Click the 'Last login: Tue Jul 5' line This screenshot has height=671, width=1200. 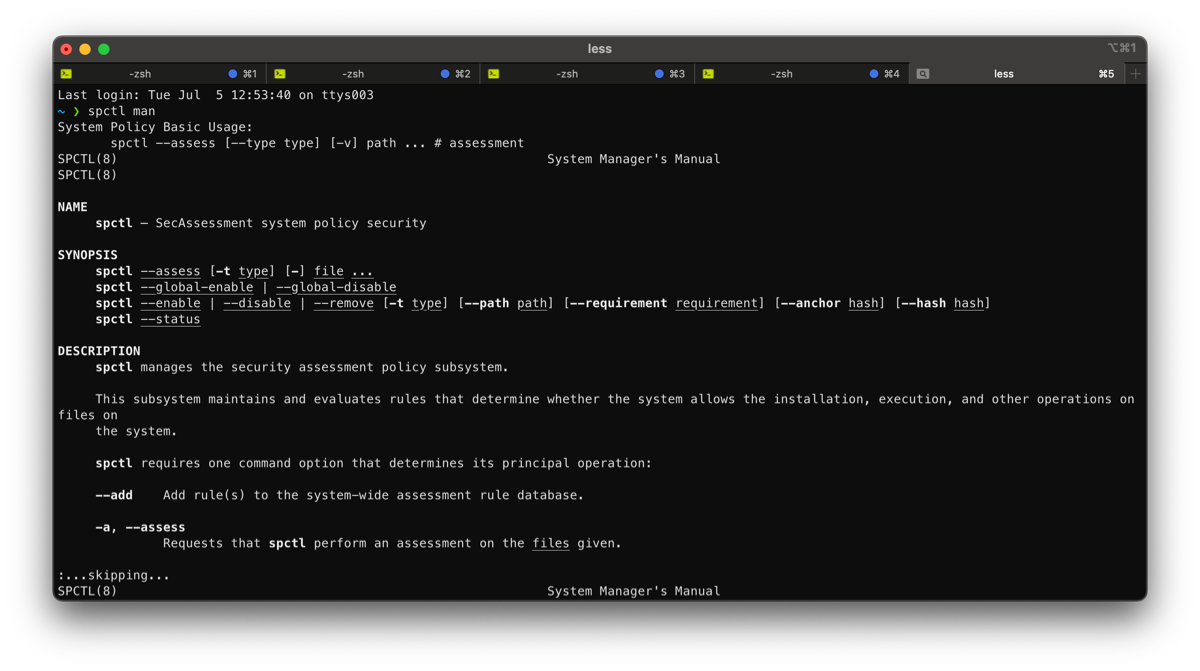point(216,95)
